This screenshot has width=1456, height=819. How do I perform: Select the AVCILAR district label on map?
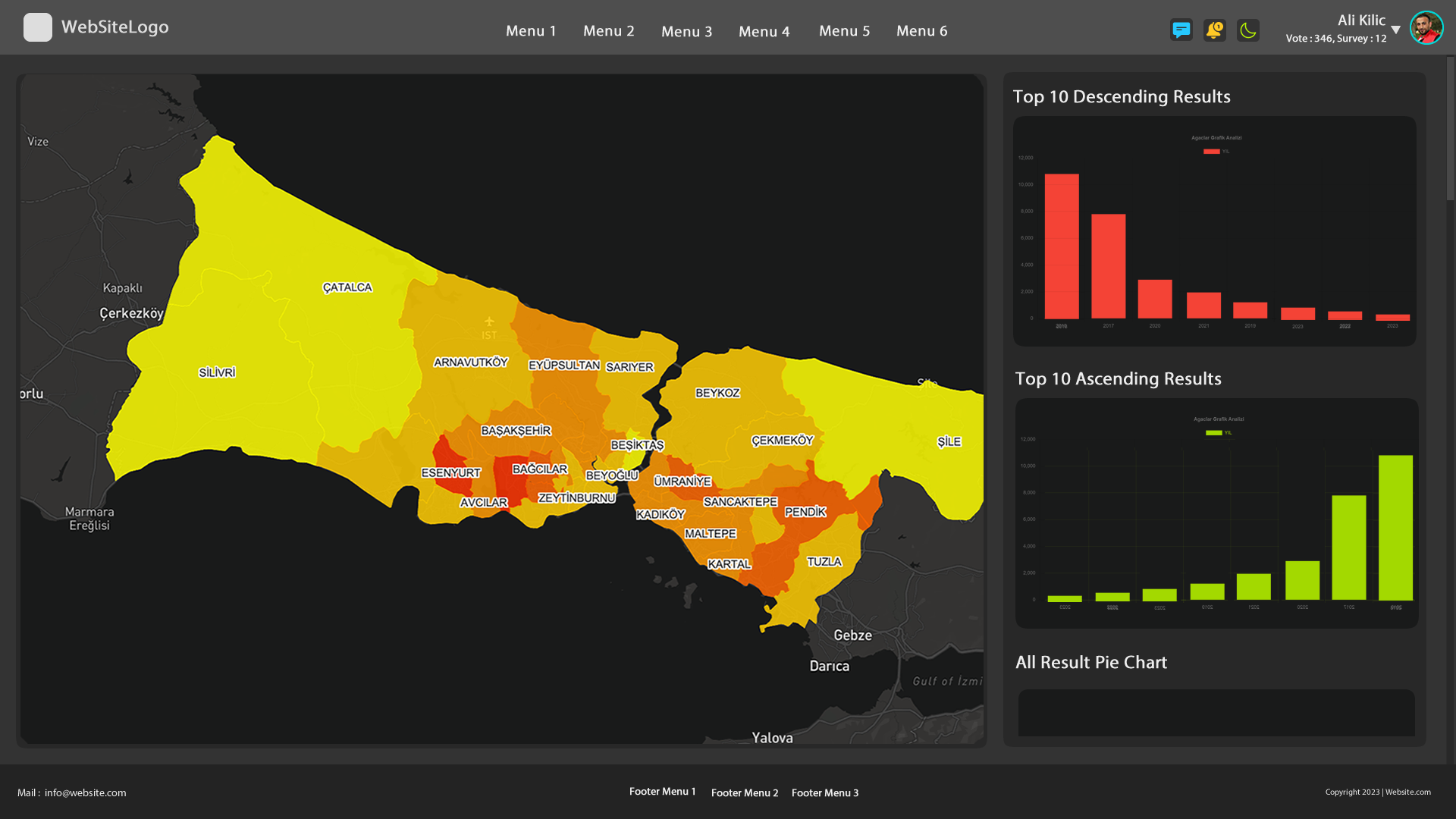[484, 503]
